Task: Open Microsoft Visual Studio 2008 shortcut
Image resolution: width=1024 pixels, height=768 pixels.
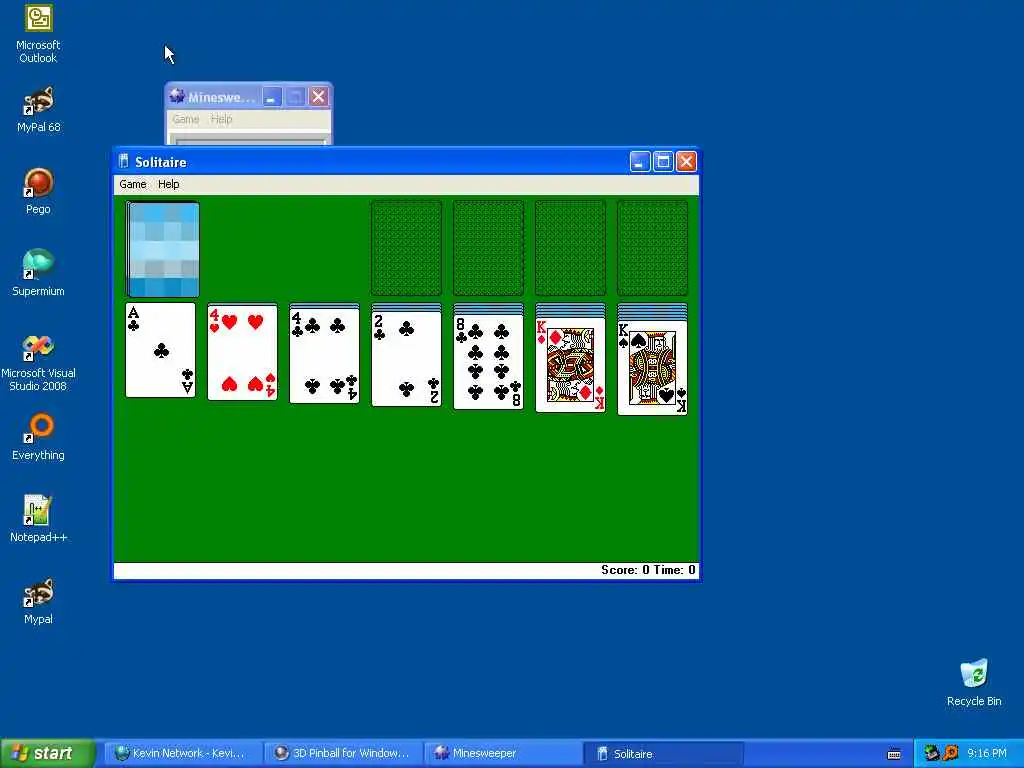Action: tap(38, 362)
